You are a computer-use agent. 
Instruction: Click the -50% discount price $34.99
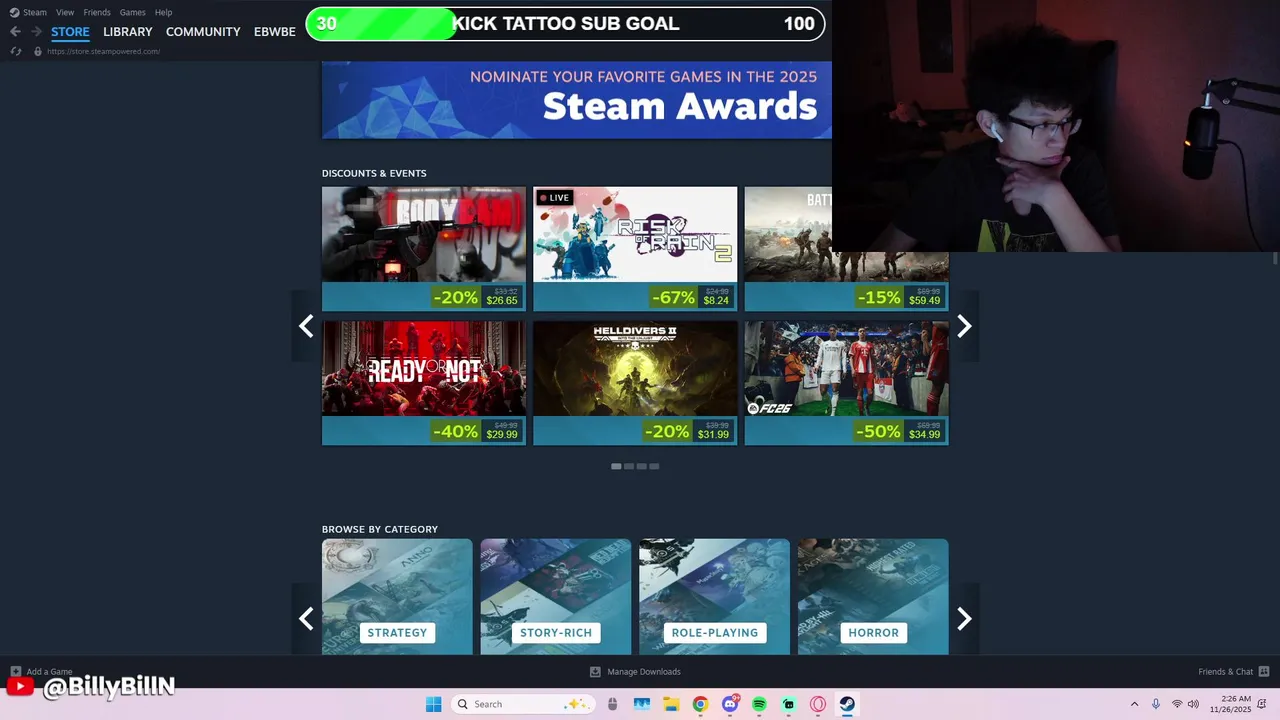(x=925, y=434)
